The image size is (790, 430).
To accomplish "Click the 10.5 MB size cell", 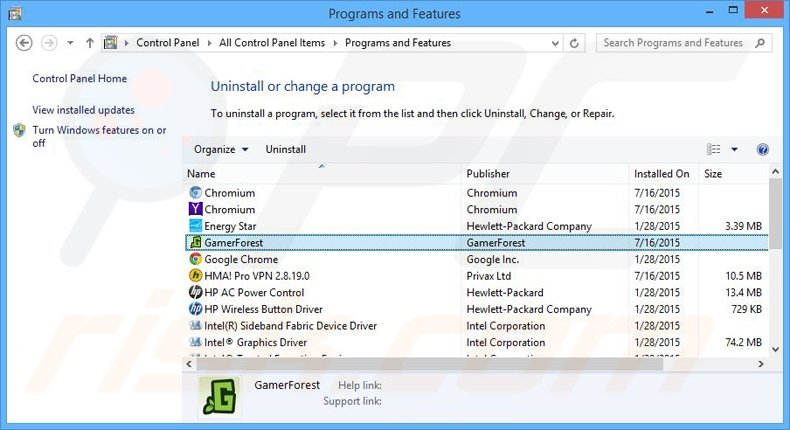I will click(x=744, y=276).
